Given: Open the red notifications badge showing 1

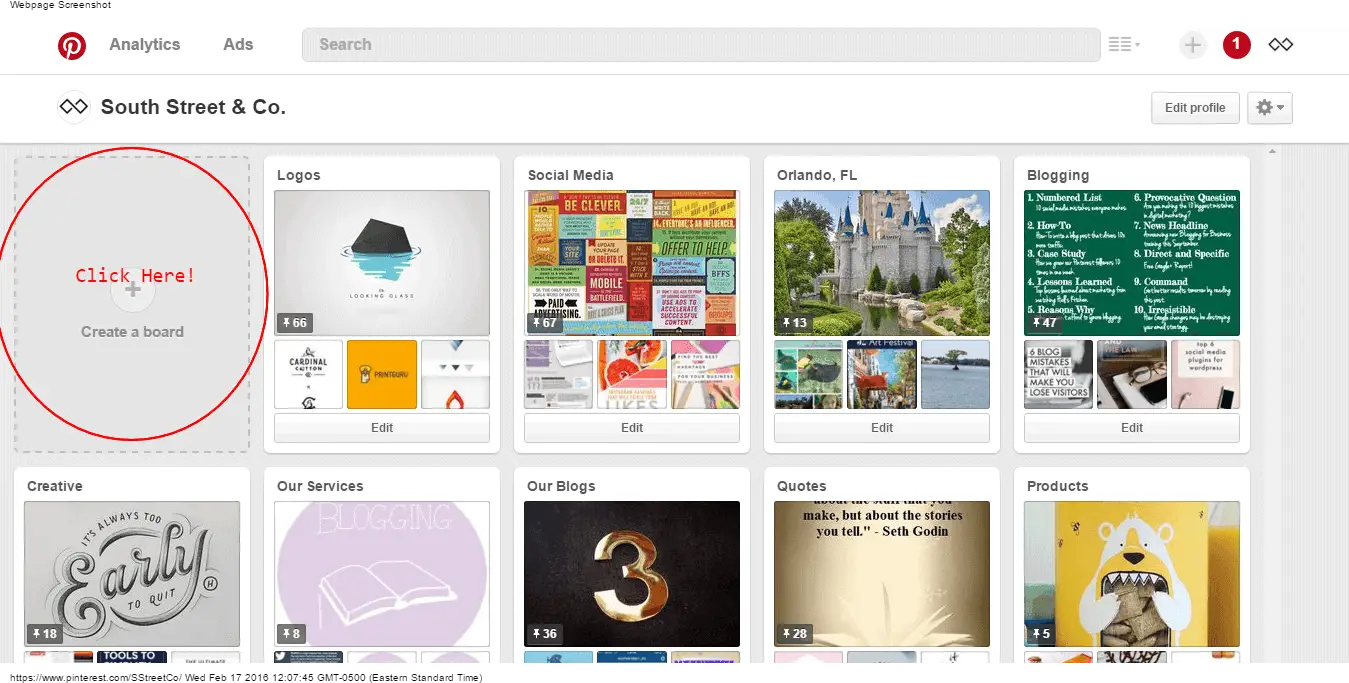Looking at the screenshot, I should tap(1237, 44).
